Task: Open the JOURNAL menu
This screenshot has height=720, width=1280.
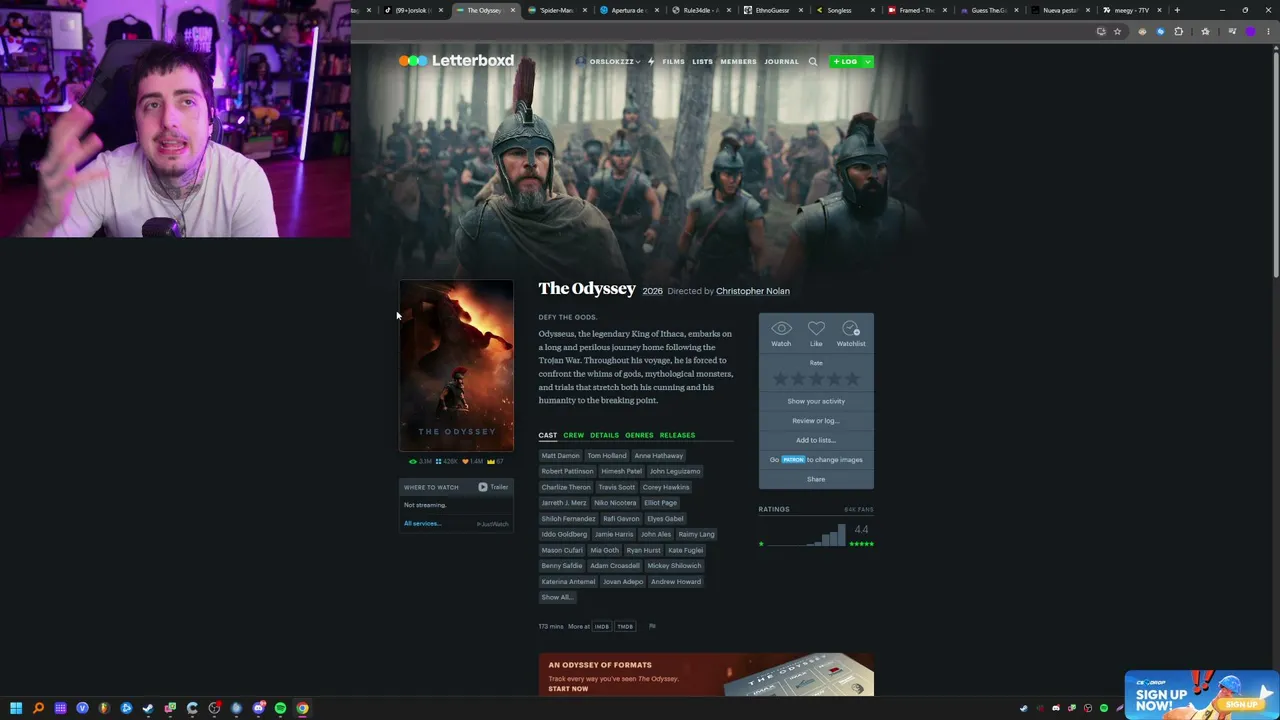Action: [x=781, y=62]
